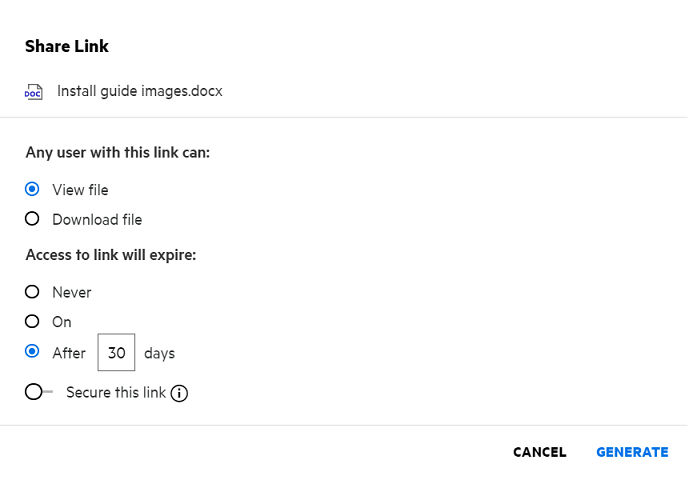The height and width of the screenshot is (484, 689).
Task: Click the 'View file' option label text
Action: coord(80,190)
